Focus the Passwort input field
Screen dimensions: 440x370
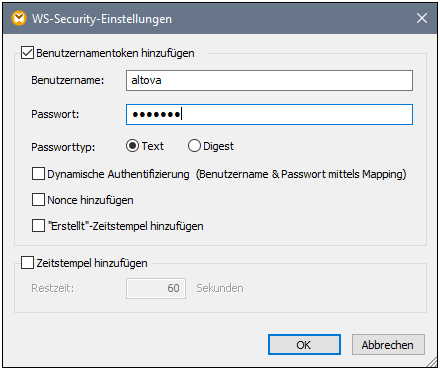pyautogui.click(x=269, y=115)
